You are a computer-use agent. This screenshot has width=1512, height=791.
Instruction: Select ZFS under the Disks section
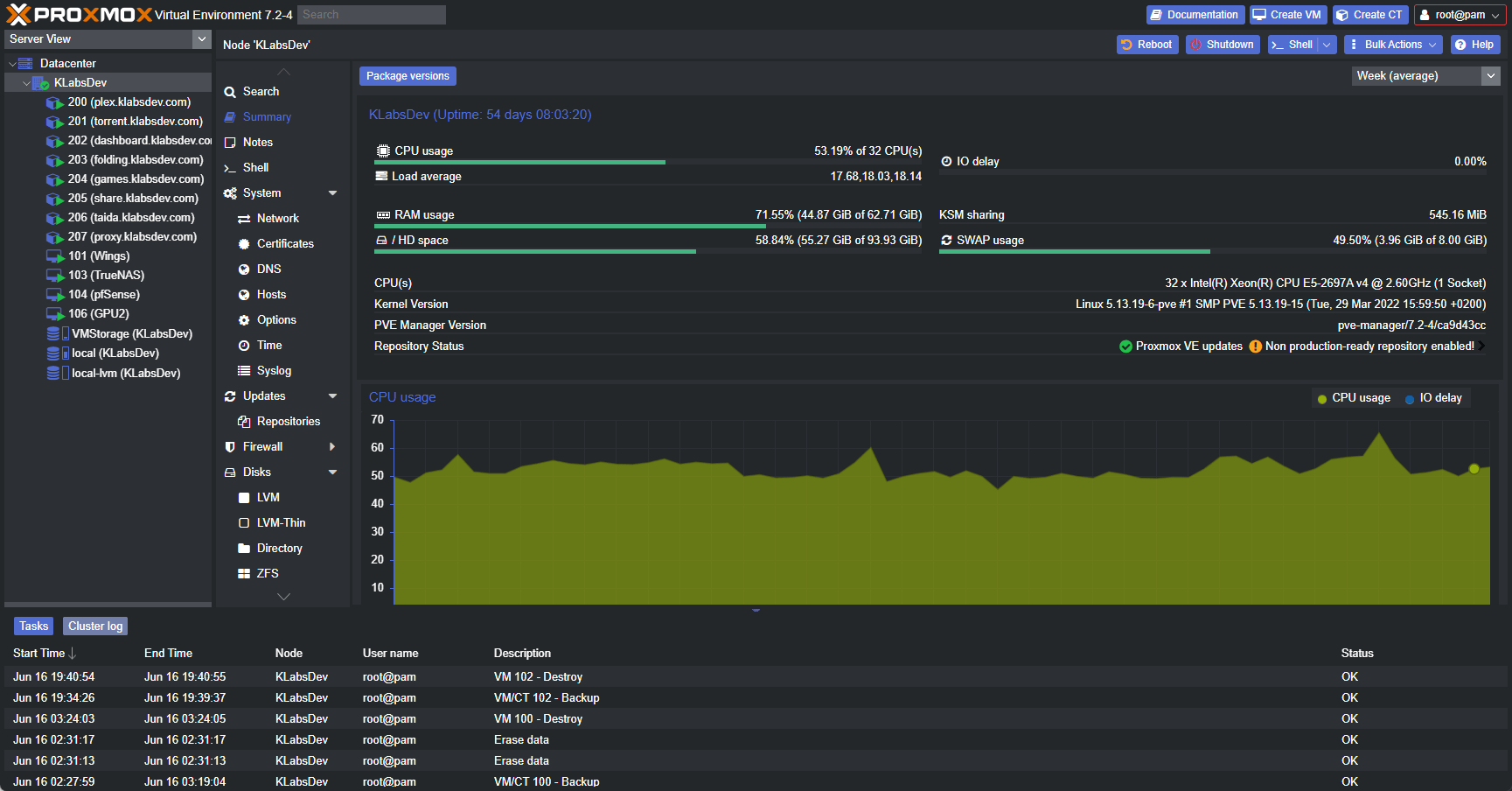point(266,573)
